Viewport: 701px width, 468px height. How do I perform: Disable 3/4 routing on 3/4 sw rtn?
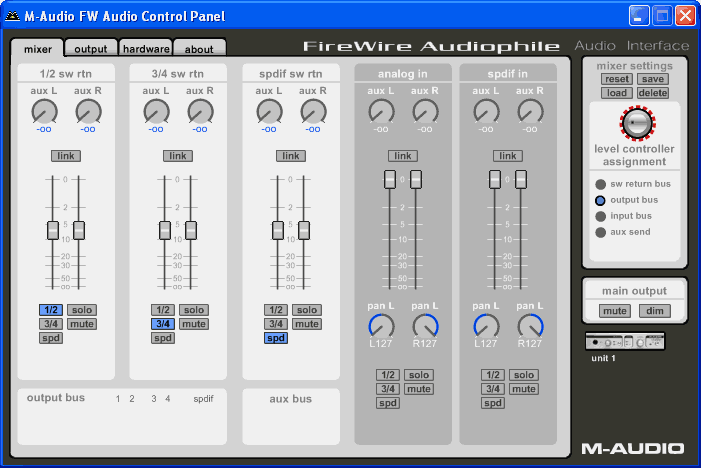pos(163,324)
